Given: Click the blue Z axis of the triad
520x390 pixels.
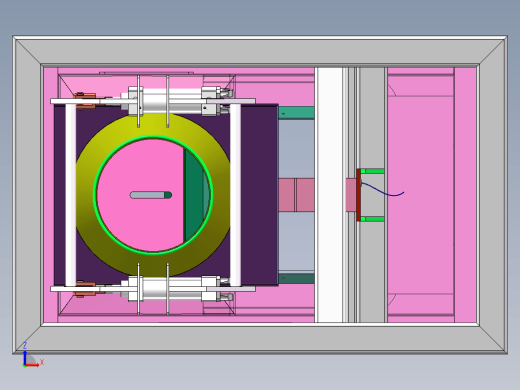Looking at the screenshot, I should [x=25, y=357].
